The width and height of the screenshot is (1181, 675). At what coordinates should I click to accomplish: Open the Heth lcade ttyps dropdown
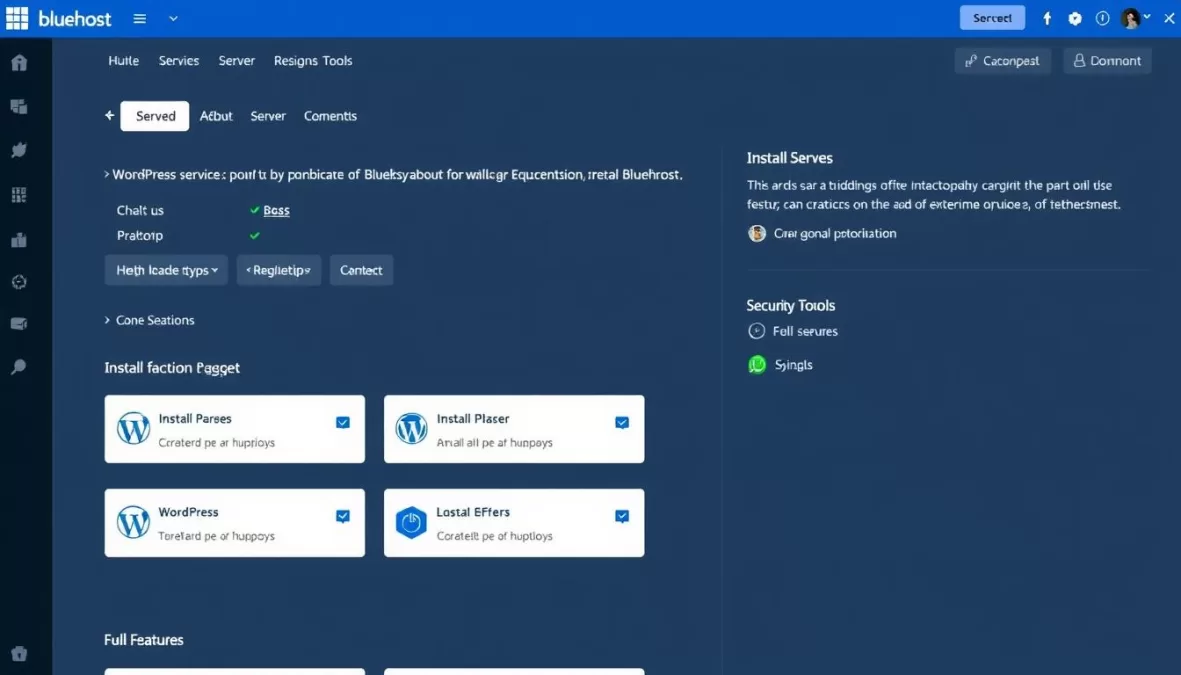[166, 270]
